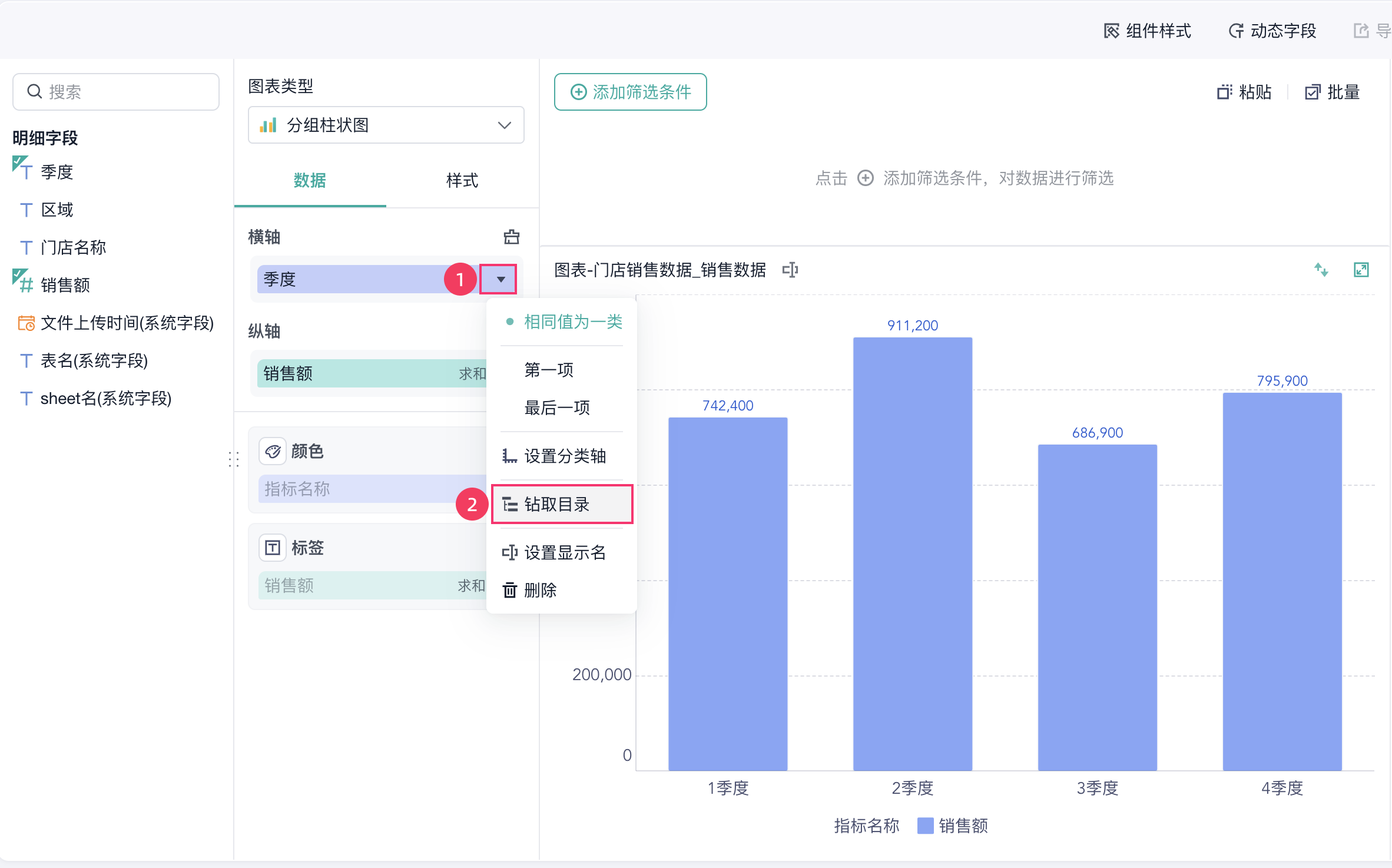Image resolution: width=1392 pixels, height=868 pixels.
Task: Click the plus icon in filter hint text
Action: (865, 178)
